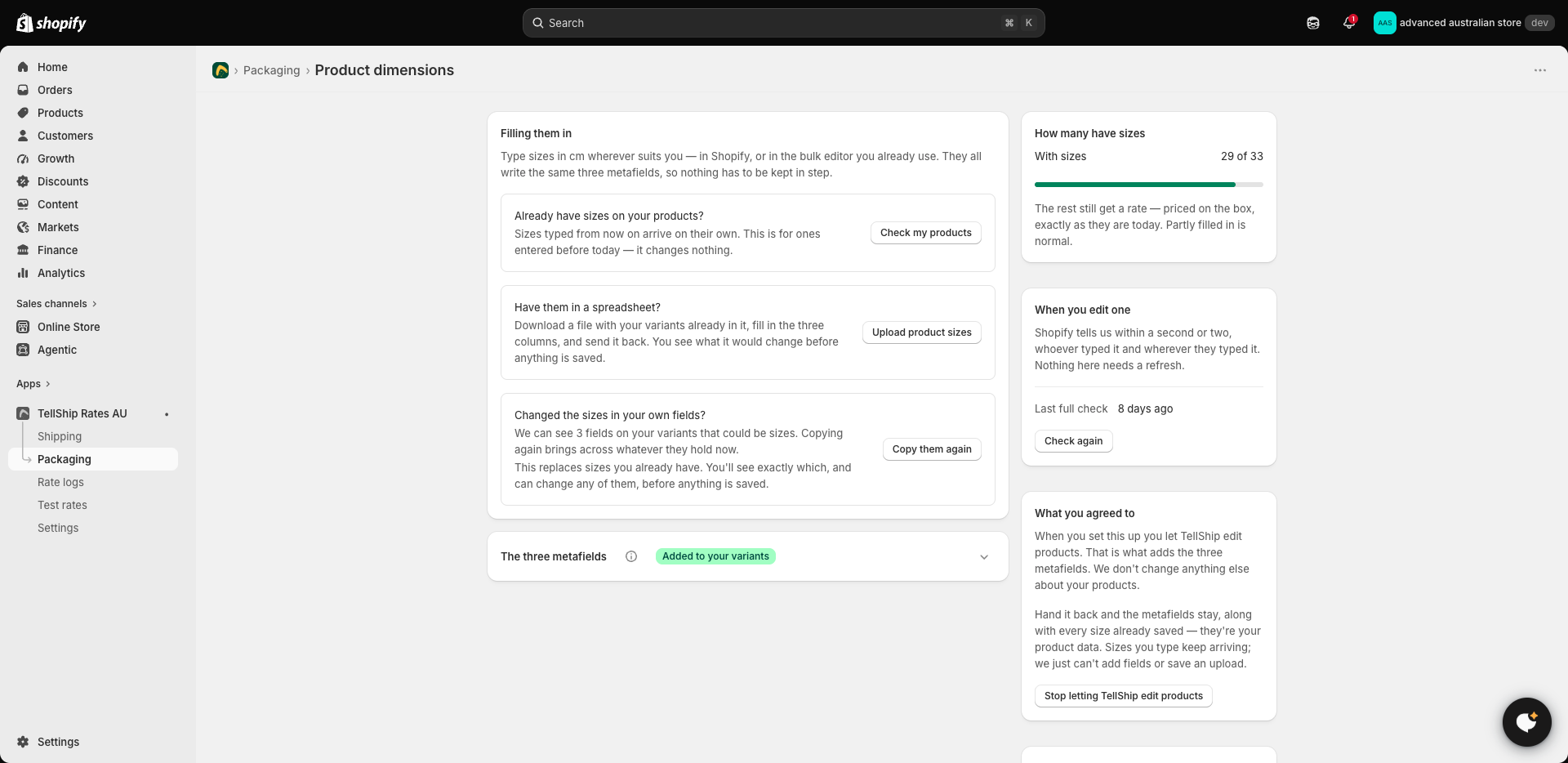
Task: Open the Sidekick assistant icon in top bar
Action: 1313,23
